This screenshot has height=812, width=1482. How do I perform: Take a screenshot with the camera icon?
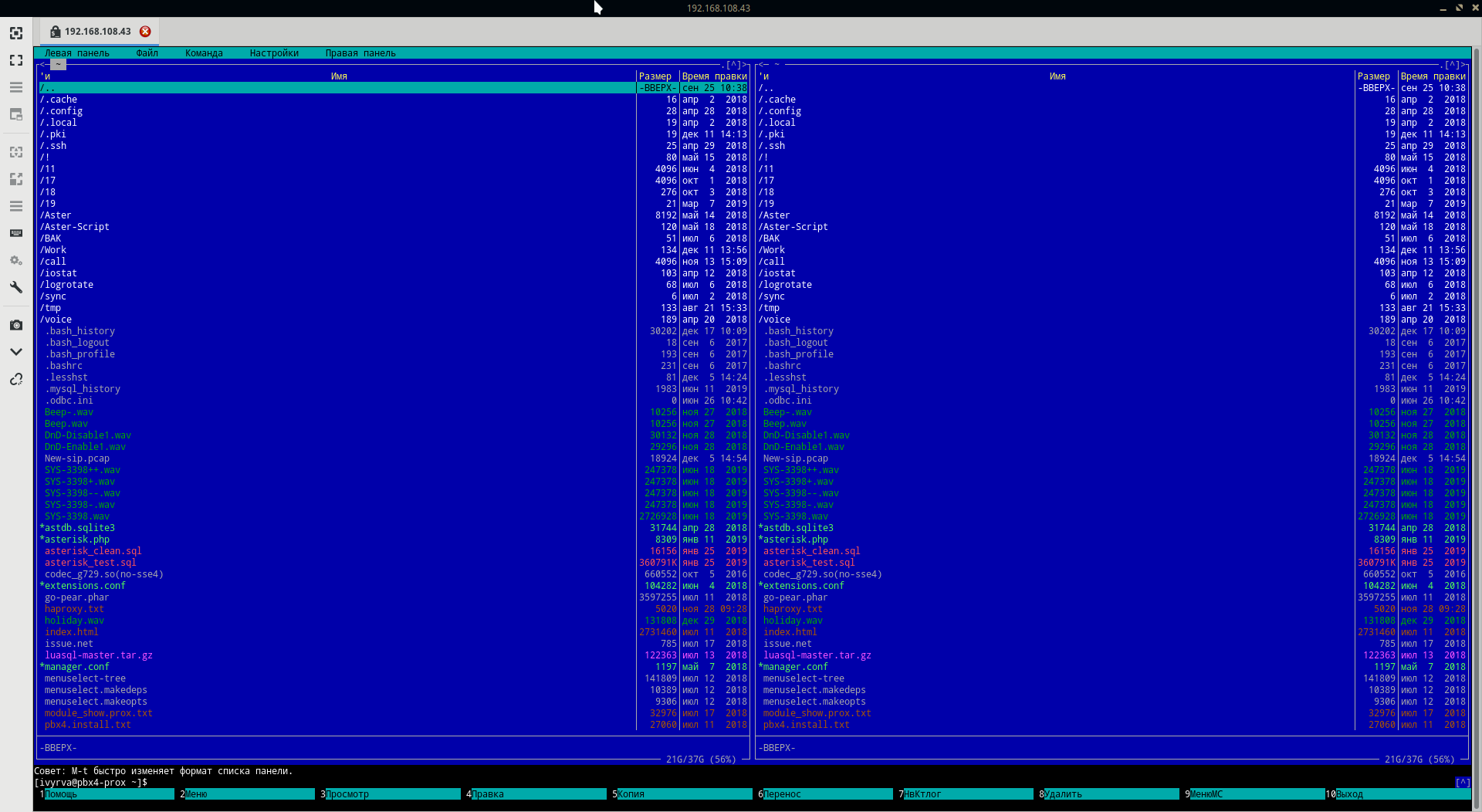pyautogui.click(x=16, y=325)
